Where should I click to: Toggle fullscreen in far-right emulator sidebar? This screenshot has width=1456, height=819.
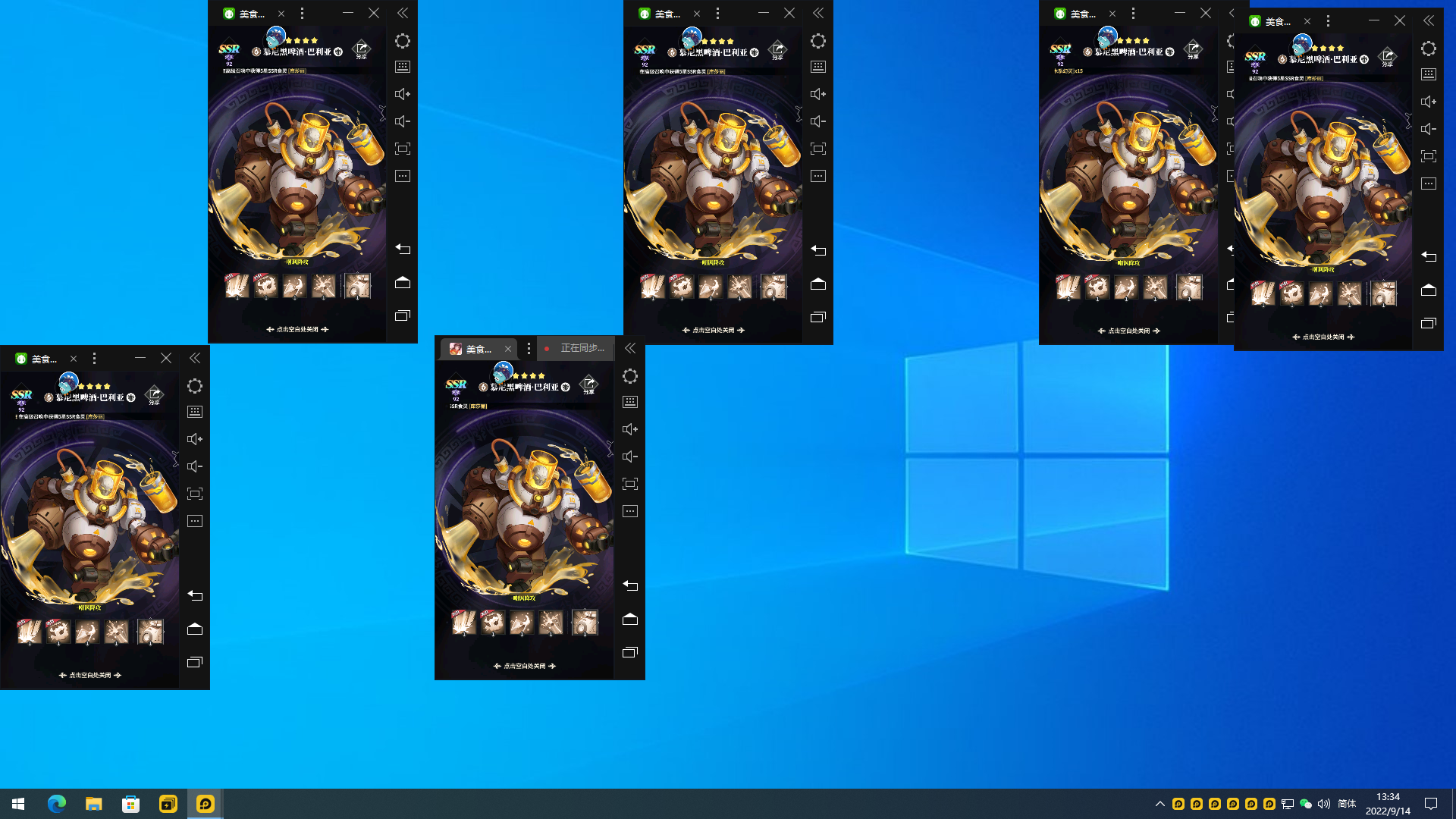1429,156
